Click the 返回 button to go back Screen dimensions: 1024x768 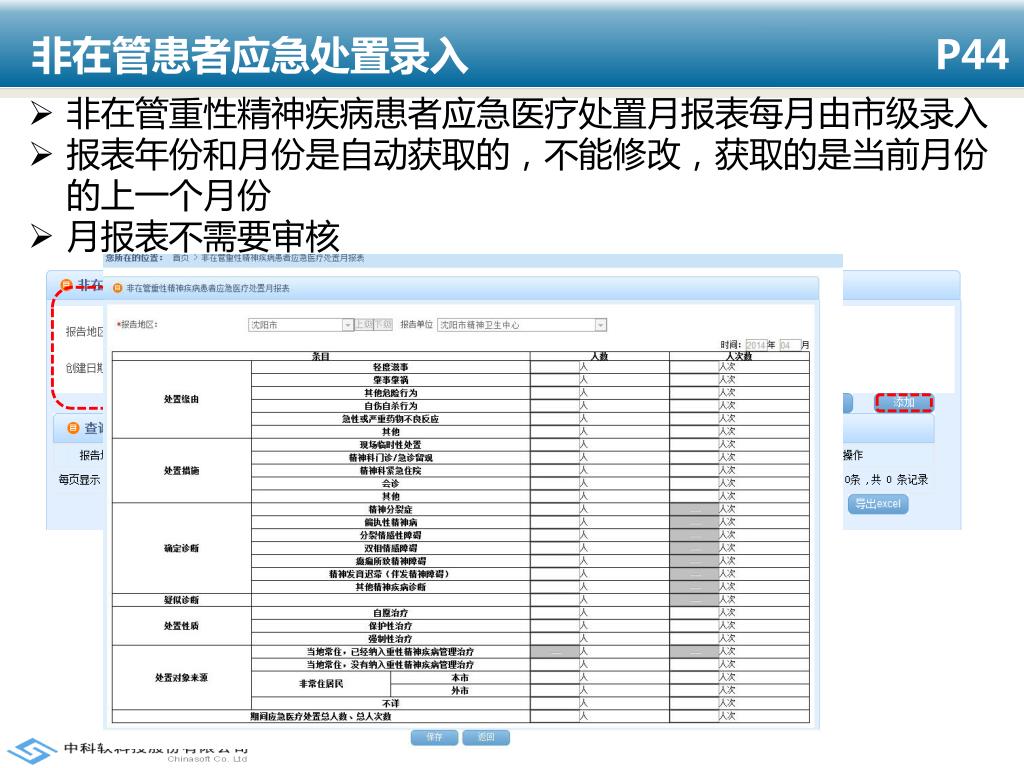pyautogui.click(x=486, y=737)
